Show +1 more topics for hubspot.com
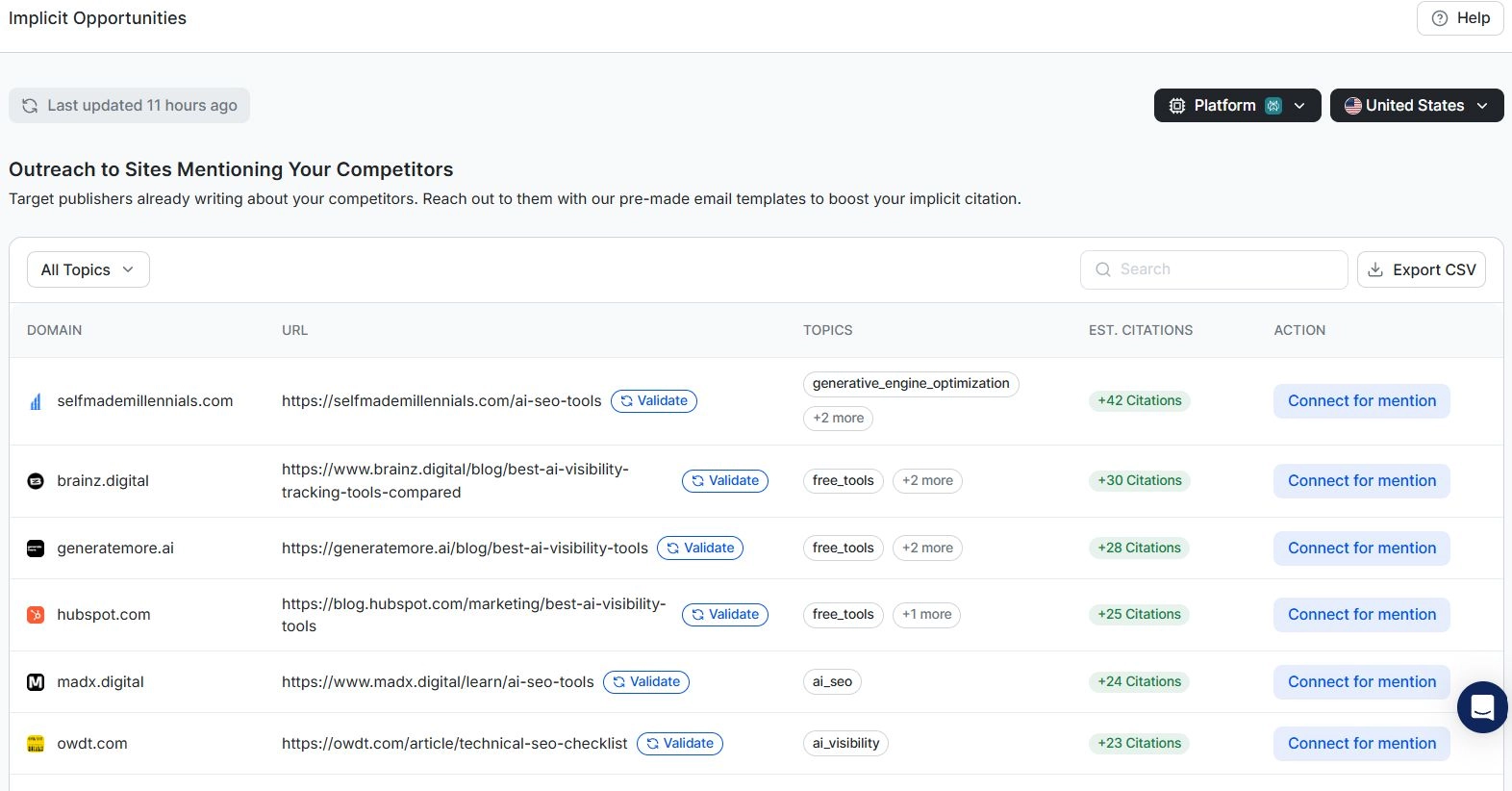1512x791 pixels. (x=926, y=615)
